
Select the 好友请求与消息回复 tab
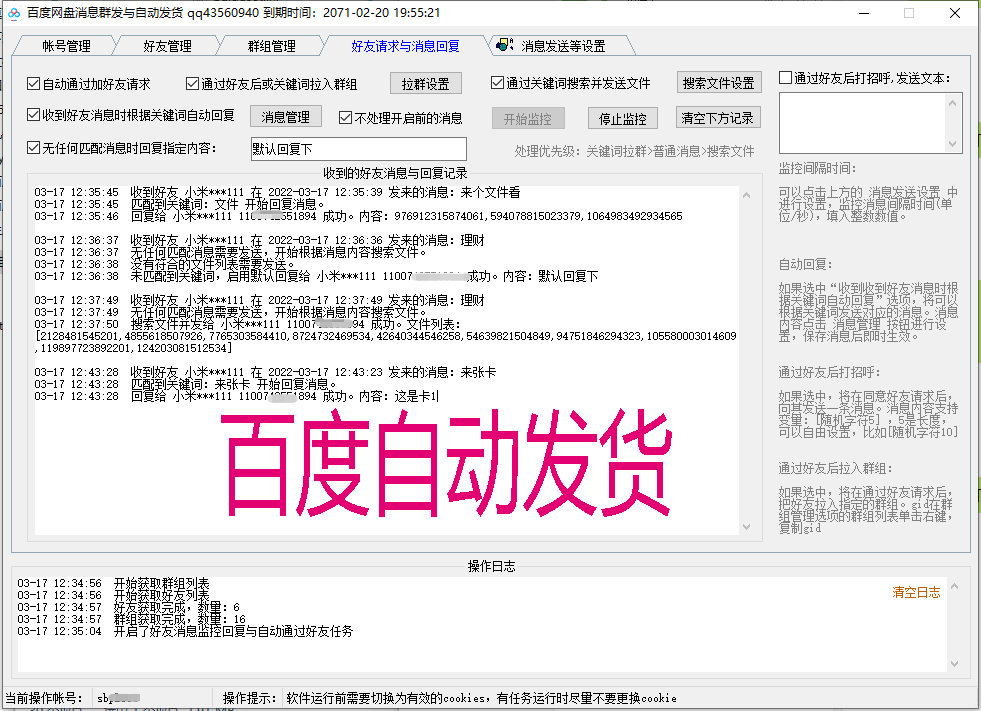(405, 46)
